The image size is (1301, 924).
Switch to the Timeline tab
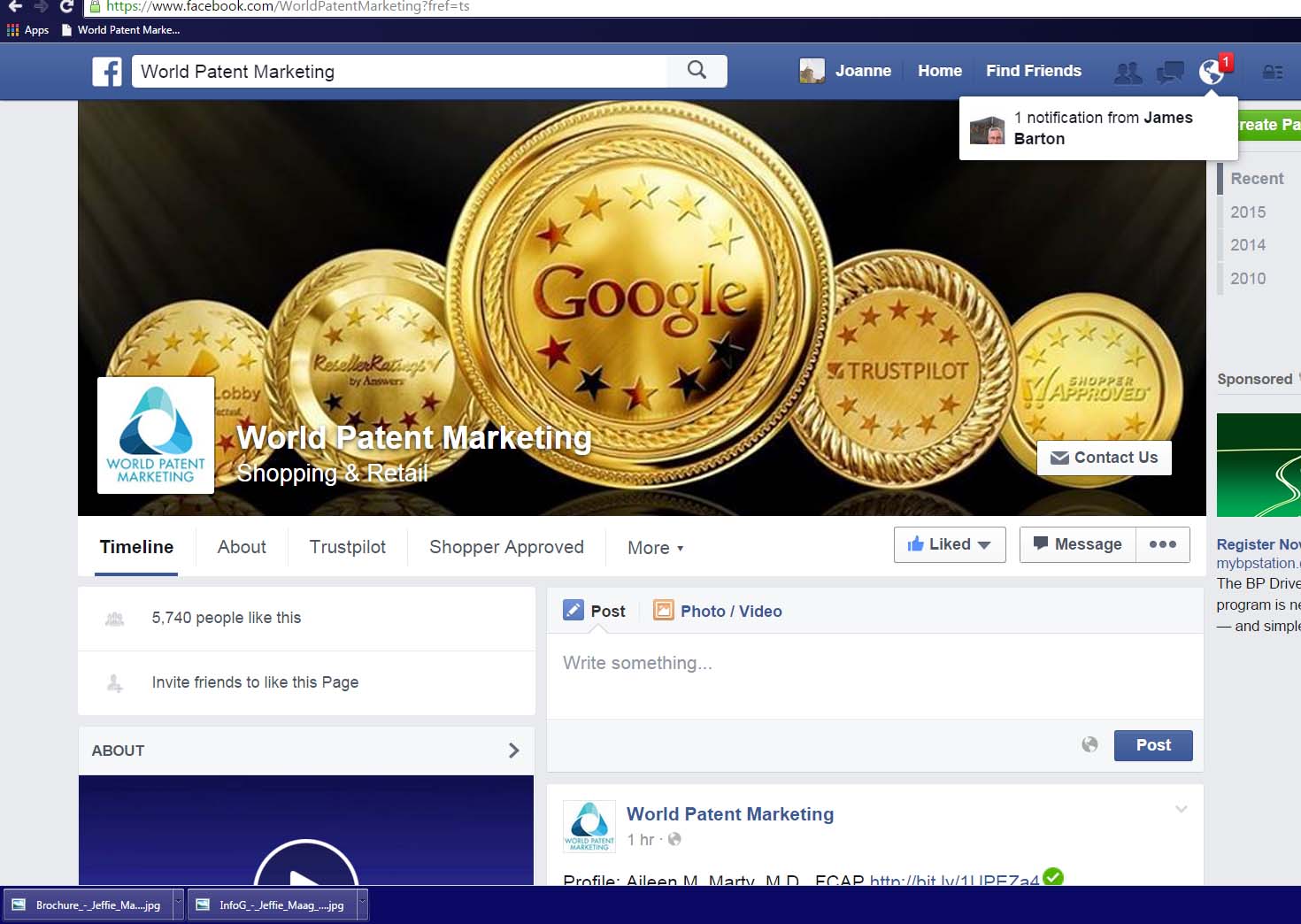(x=136, y=547)
